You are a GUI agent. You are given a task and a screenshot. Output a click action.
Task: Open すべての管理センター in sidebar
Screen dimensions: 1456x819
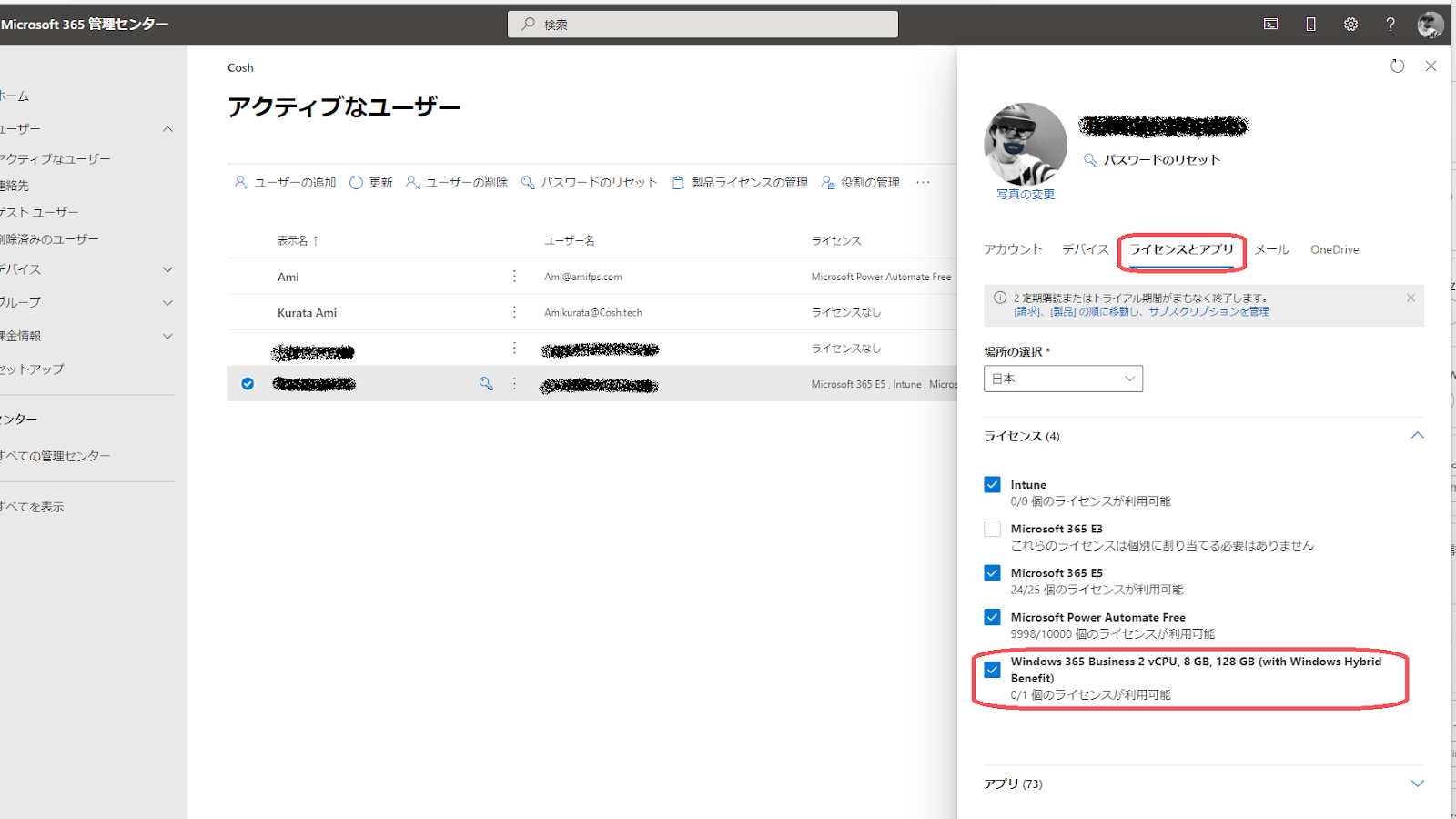[x=56, y=456]
